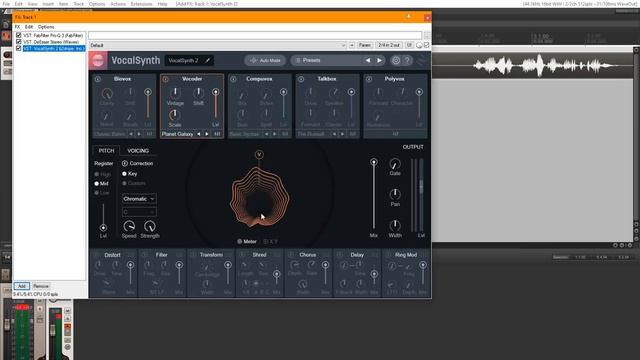Click the V node above visualizer
The image size is (640, 360).
[259, 154]
